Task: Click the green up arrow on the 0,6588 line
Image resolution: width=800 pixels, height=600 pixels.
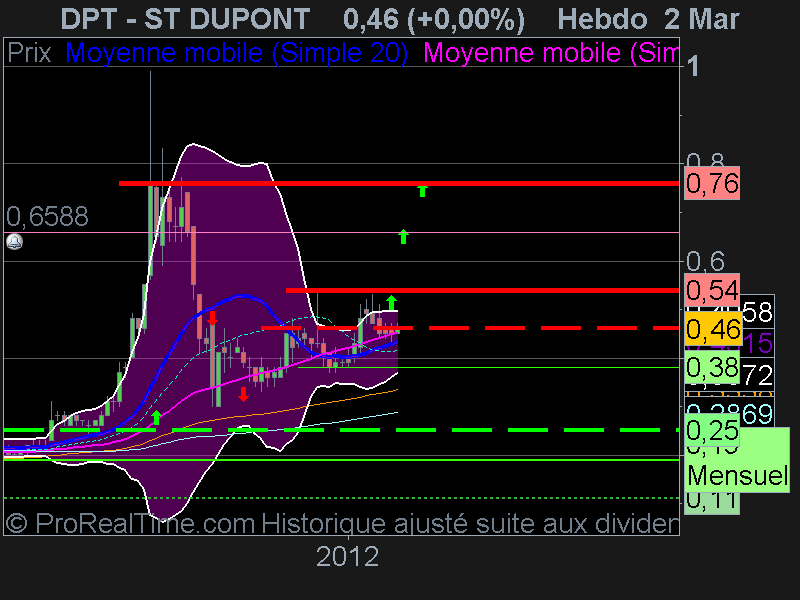Action: (x=403, y=236)
